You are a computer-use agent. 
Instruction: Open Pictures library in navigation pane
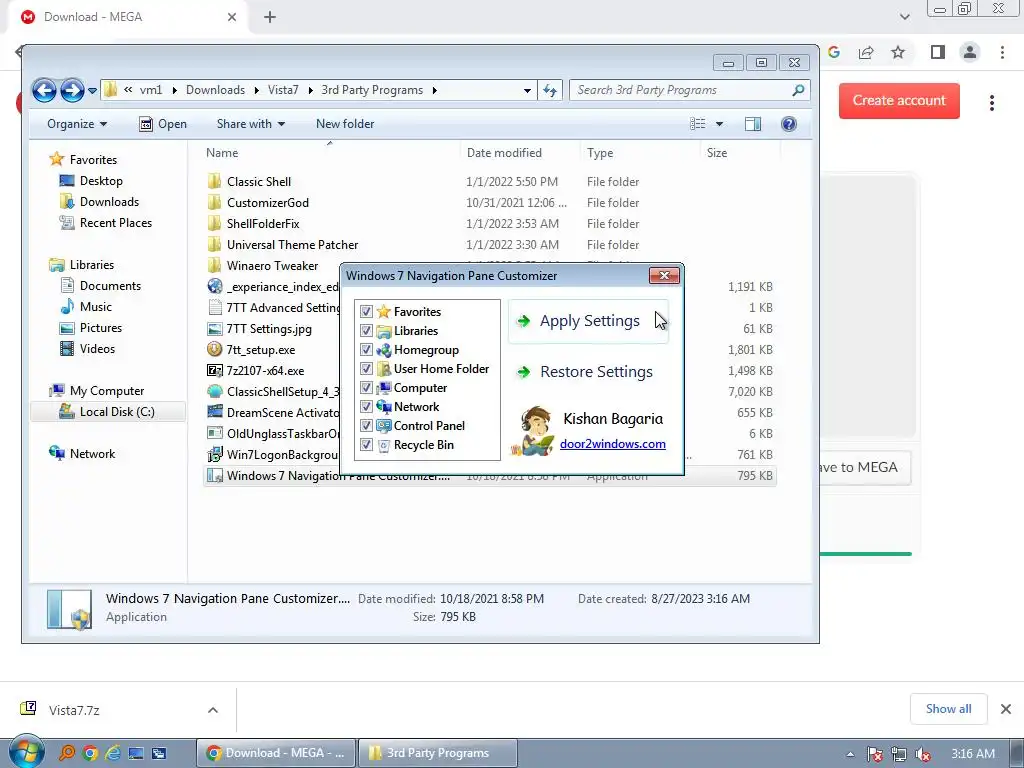click(90, 328)
